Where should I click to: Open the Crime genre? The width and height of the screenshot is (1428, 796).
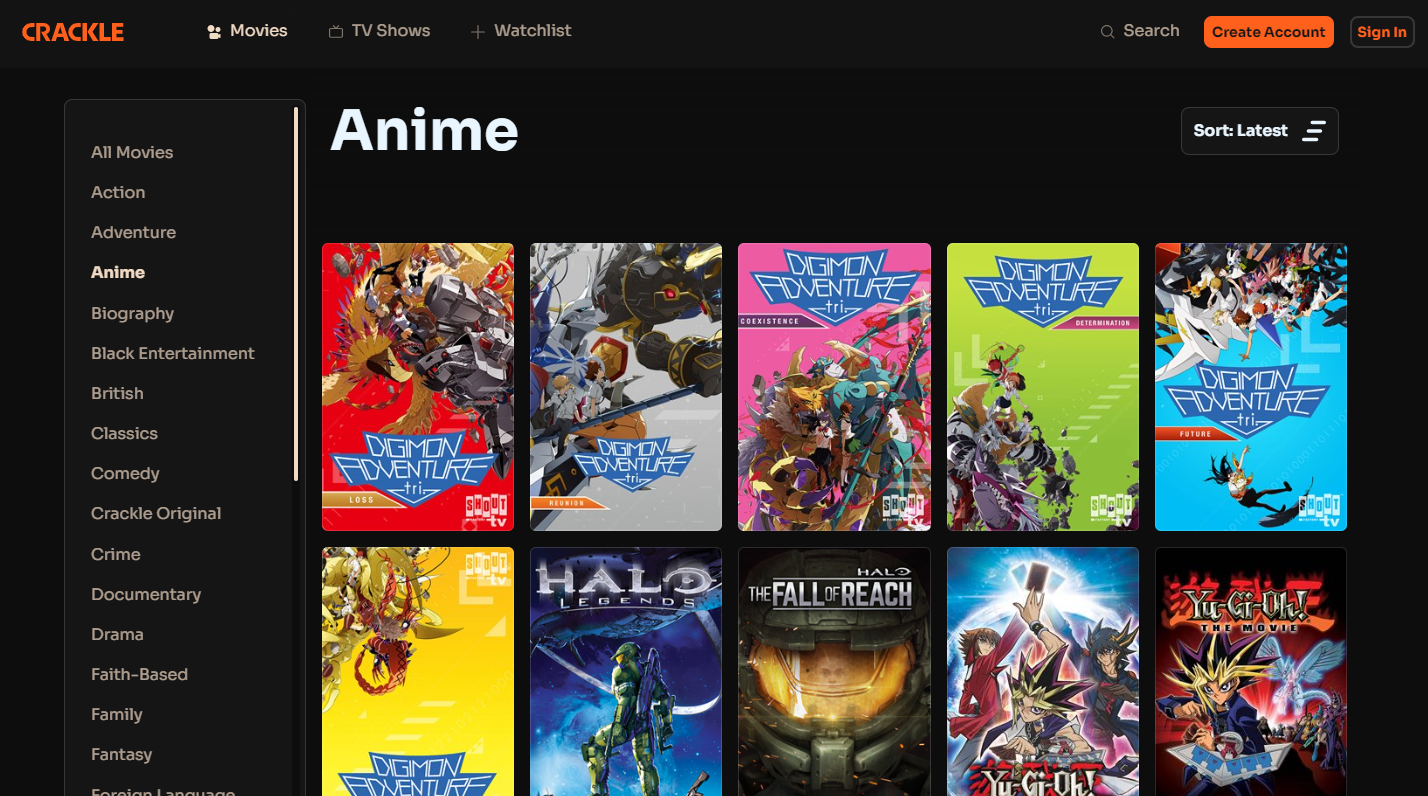click(116, 554)
